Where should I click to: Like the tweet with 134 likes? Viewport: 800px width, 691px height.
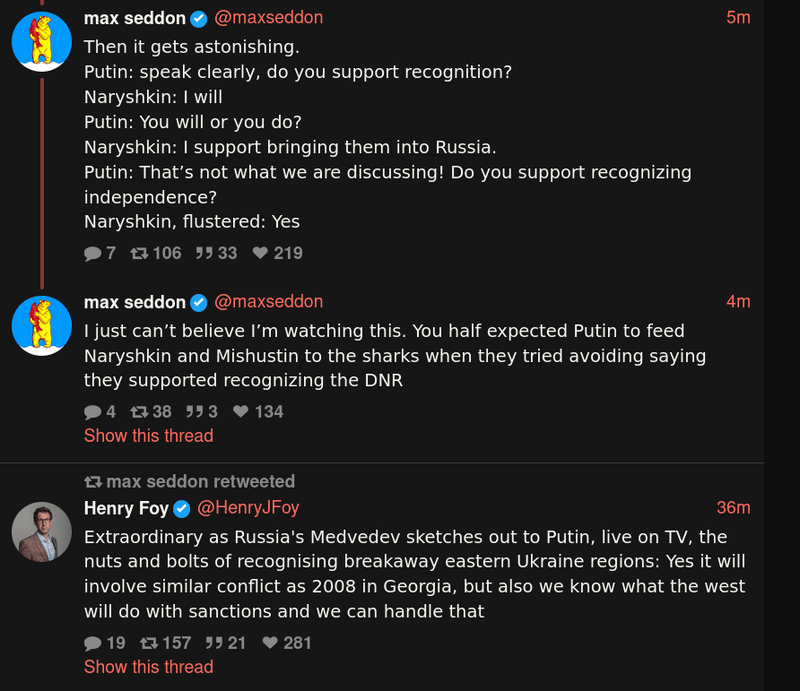tap(241, 412)
